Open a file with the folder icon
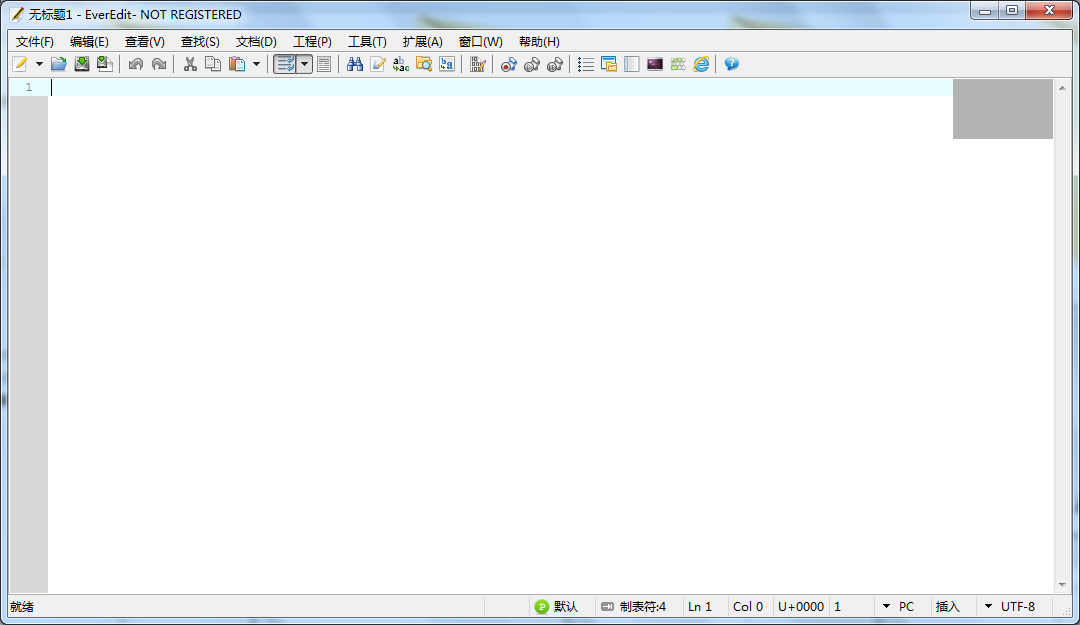 (59, 64)
